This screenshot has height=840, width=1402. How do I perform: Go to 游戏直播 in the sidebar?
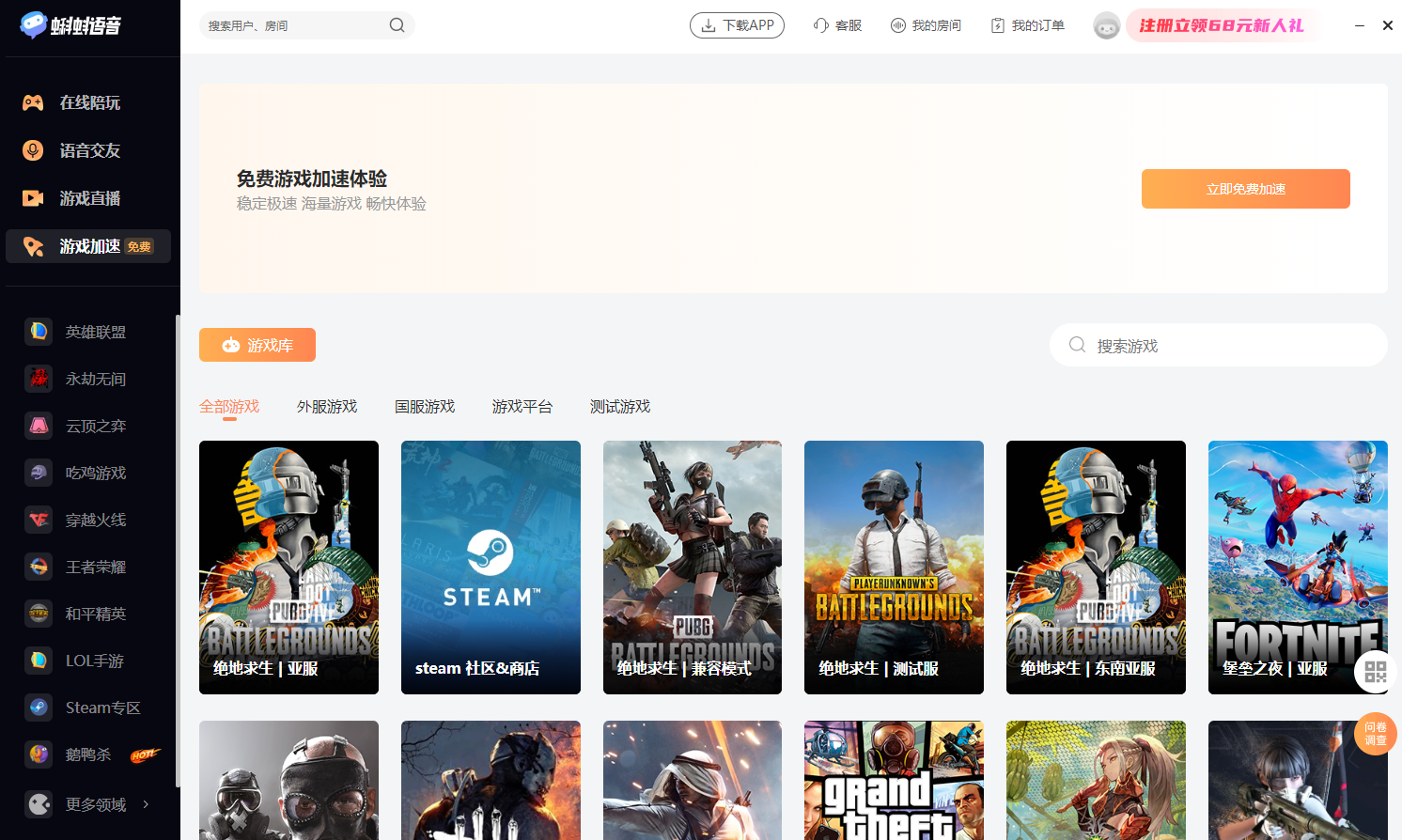[89, 198]
